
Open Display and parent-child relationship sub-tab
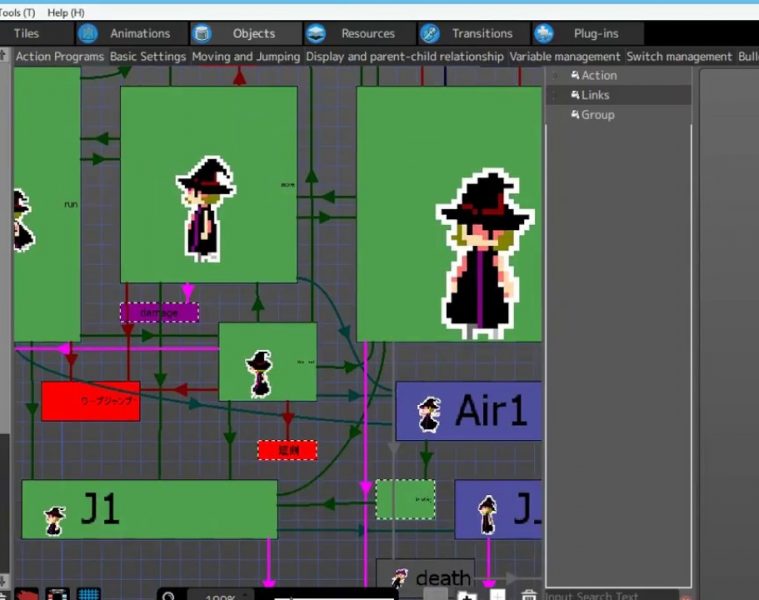pos(405,57)
